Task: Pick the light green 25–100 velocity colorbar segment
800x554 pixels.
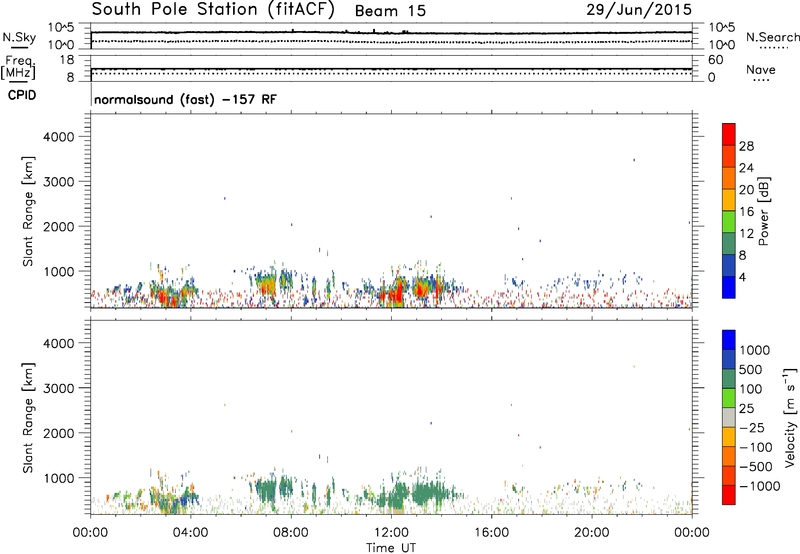Action: [x=729, y=398]
